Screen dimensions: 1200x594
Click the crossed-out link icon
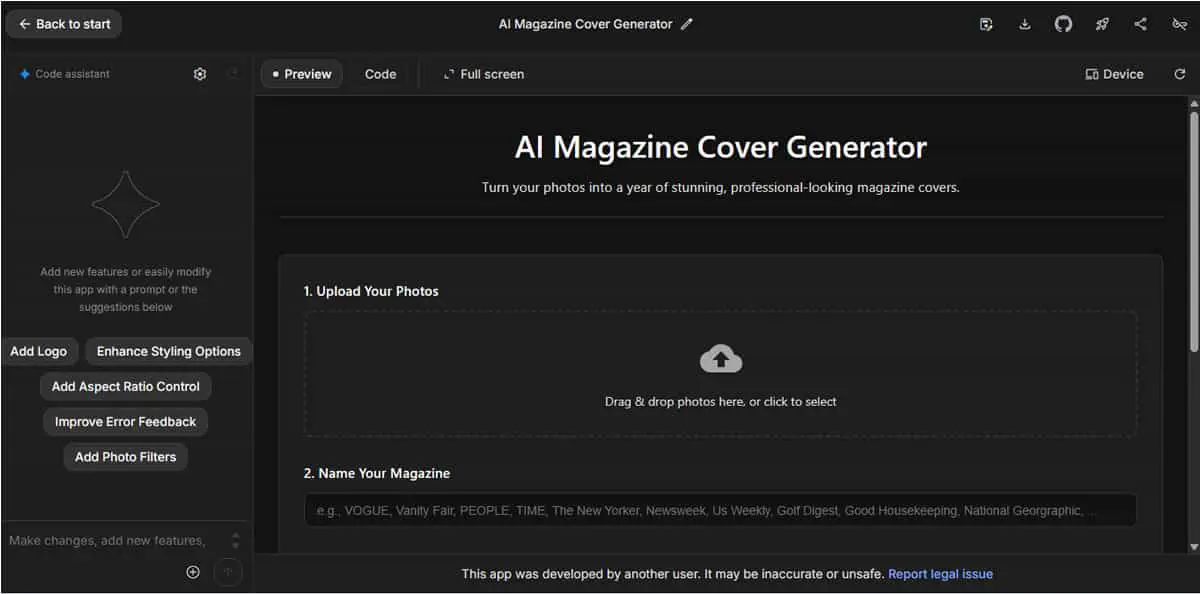1179,24
